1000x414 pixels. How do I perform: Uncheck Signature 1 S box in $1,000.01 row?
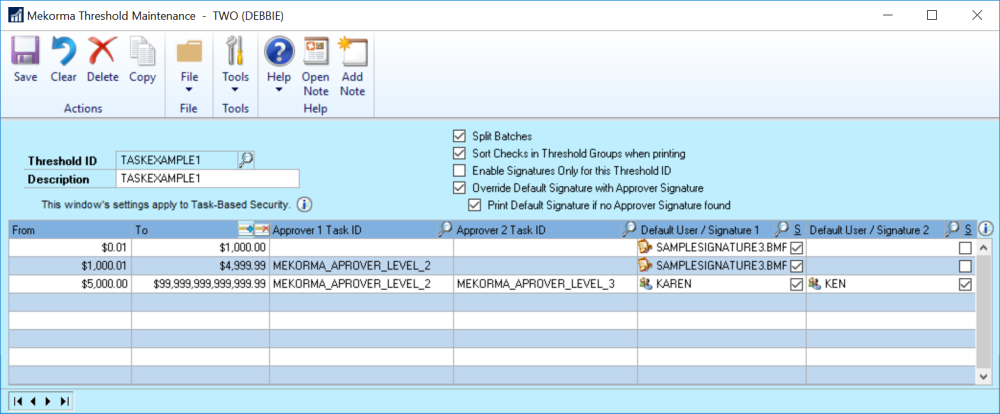(796, 265)
